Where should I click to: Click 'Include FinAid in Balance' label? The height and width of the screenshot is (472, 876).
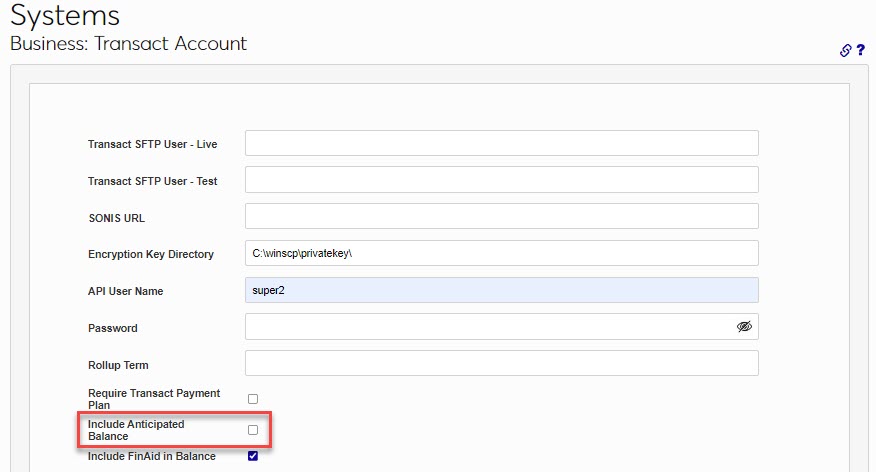pyautogui.click(x=151, y=456)
